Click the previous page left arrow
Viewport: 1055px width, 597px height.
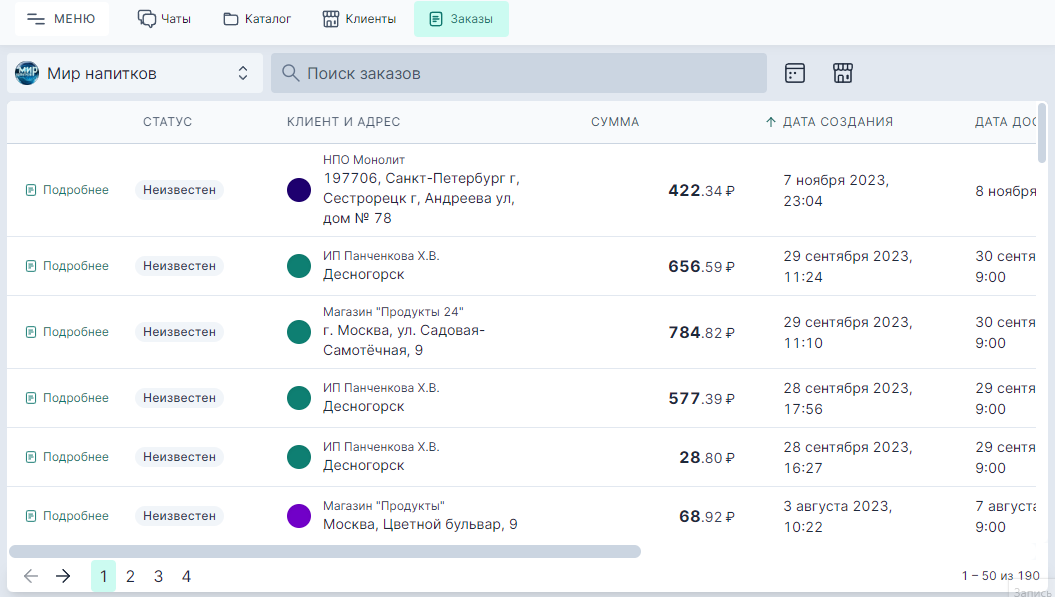point(31,576)
